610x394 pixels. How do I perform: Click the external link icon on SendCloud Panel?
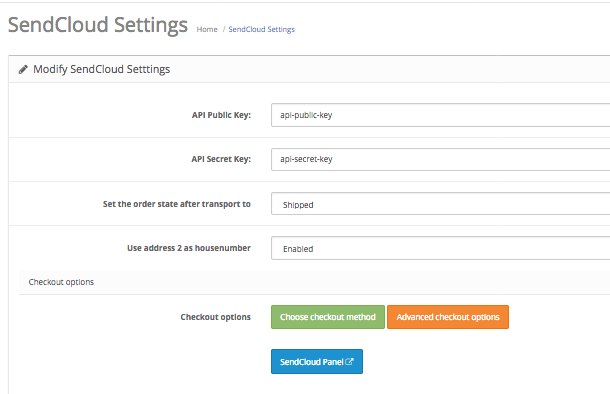(x=349, y=361)
